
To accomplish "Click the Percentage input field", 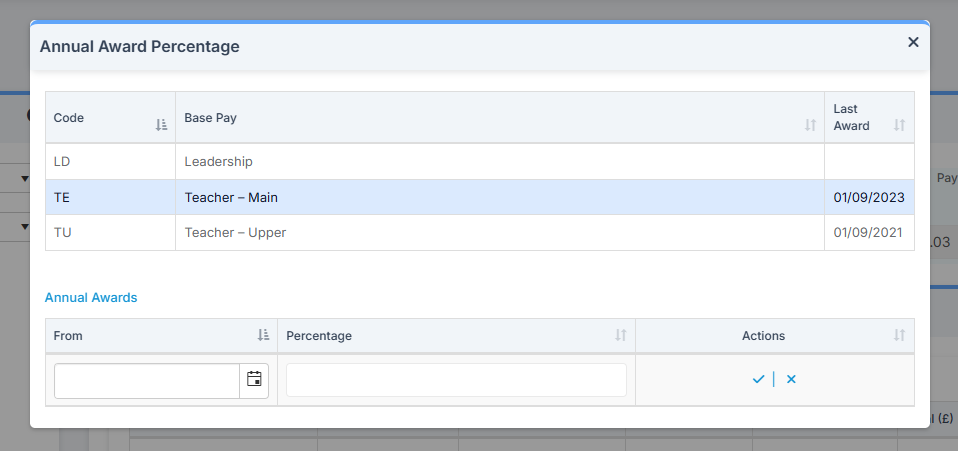I will point(456,380).
